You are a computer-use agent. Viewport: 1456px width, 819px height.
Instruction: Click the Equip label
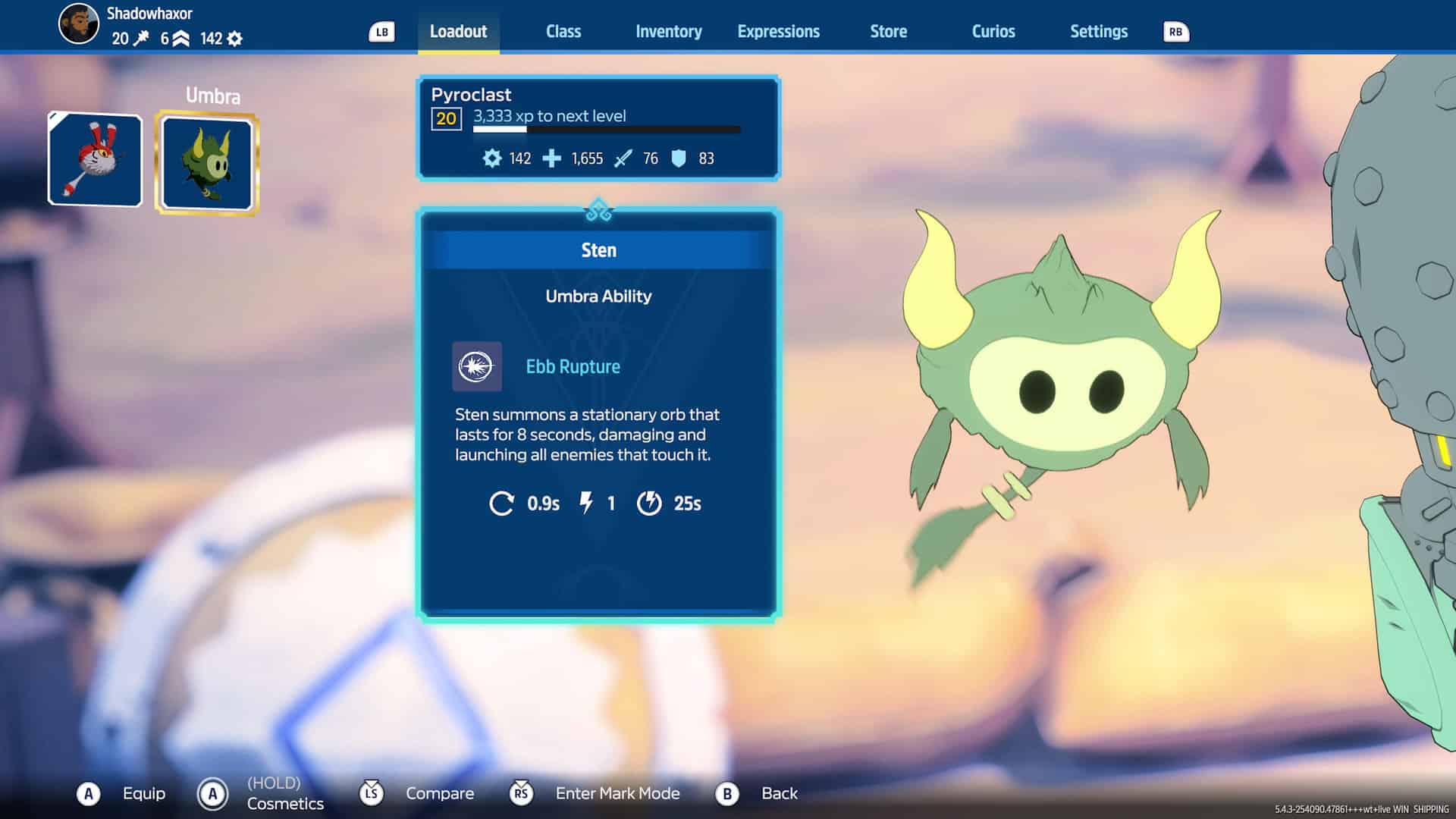(x=144, y=793)
